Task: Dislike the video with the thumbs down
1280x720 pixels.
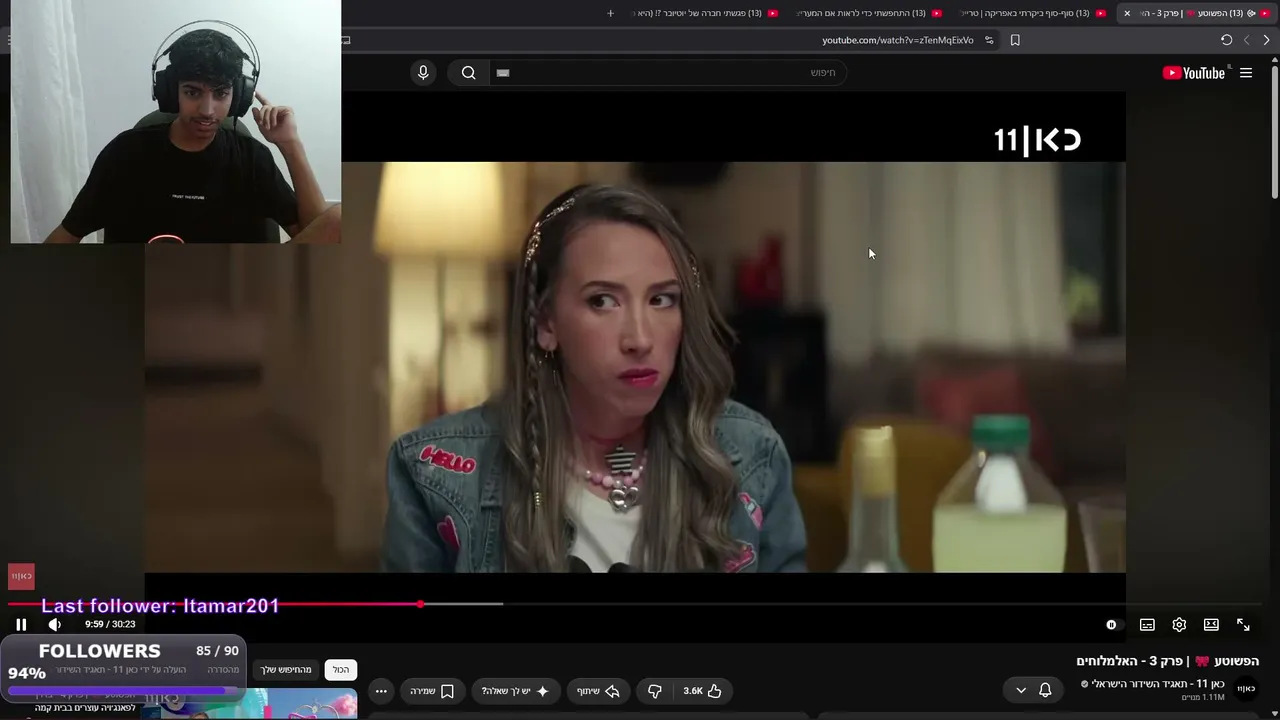Action: point(655,691)
